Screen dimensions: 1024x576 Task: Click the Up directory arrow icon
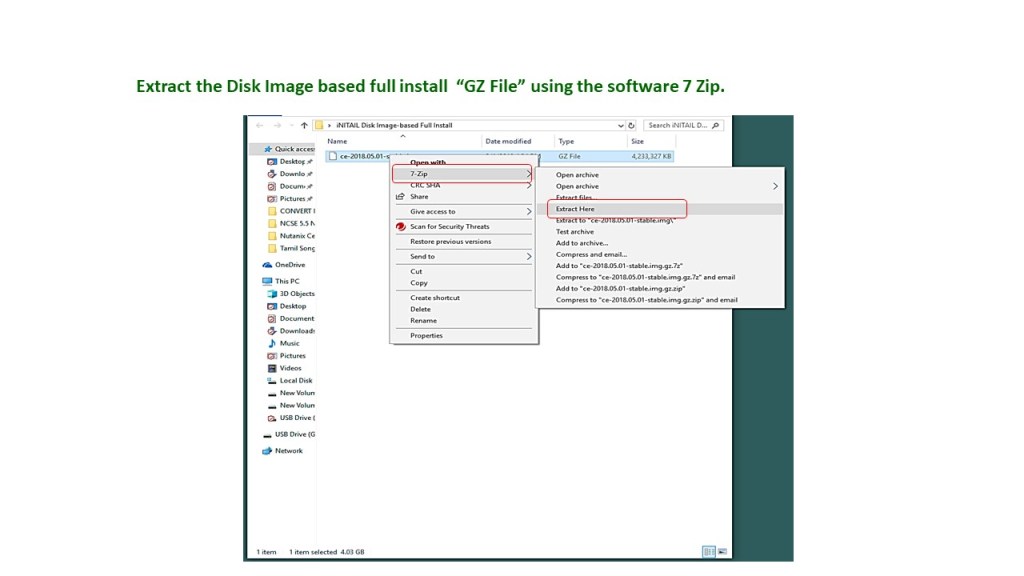coord(304,126)
